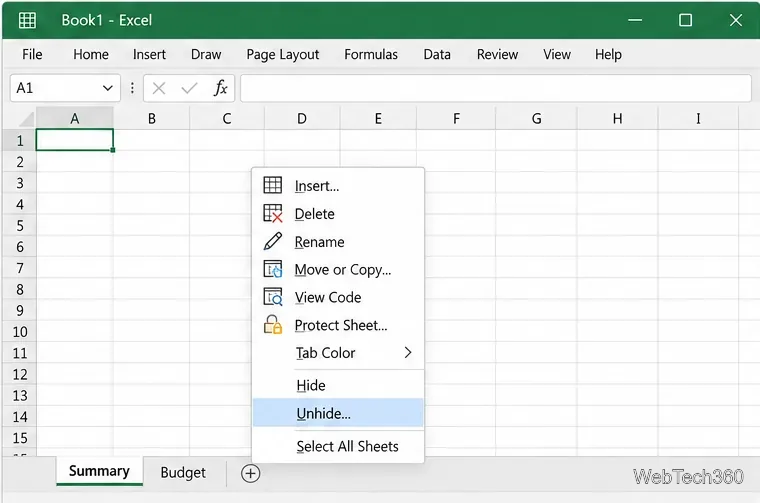Screen dimensions: 760x503
Task: Click the Move or Copy icon
Action: [272, 269]
